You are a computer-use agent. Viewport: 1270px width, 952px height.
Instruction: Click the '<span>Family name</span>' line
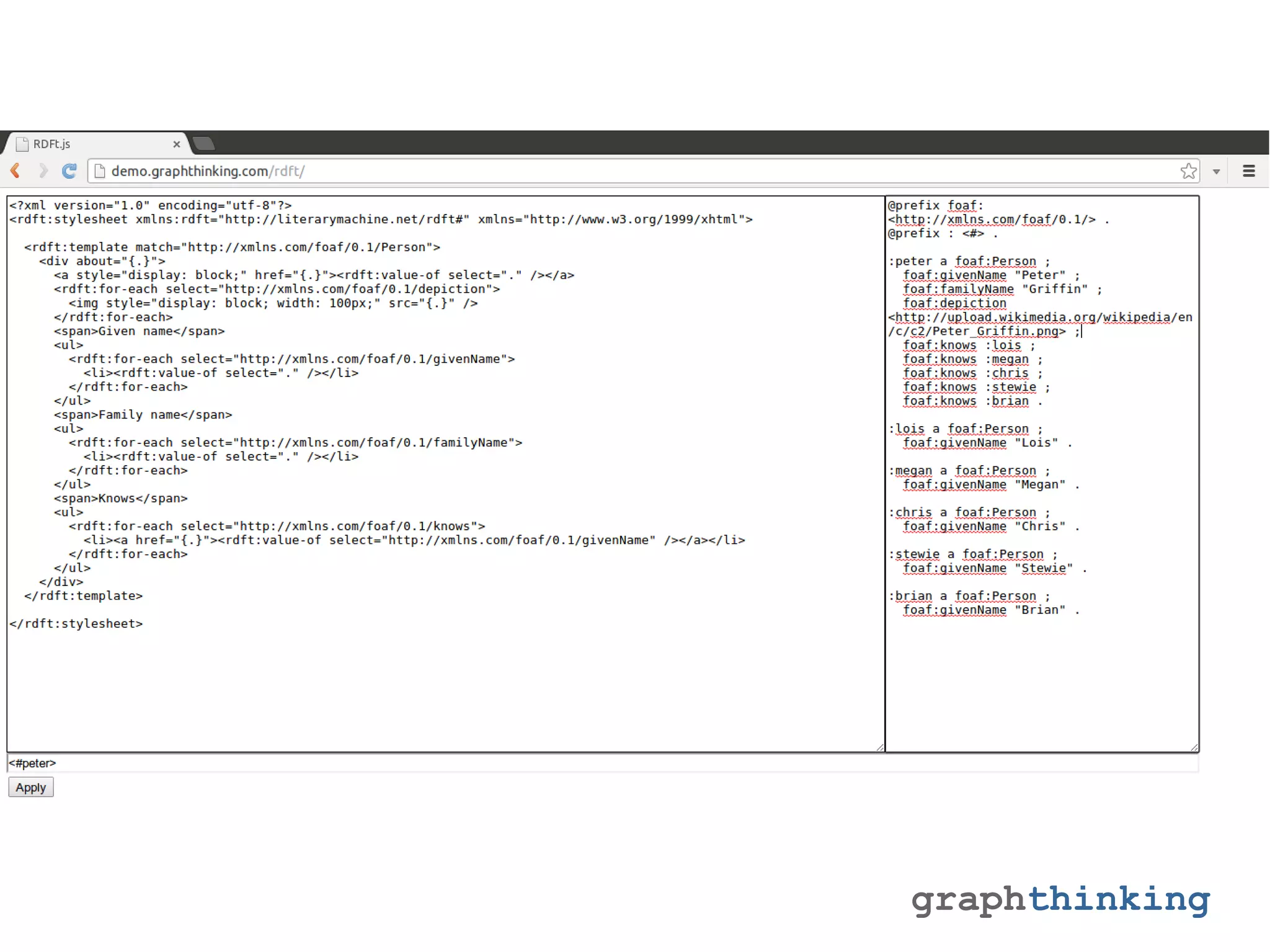(143, 414)
